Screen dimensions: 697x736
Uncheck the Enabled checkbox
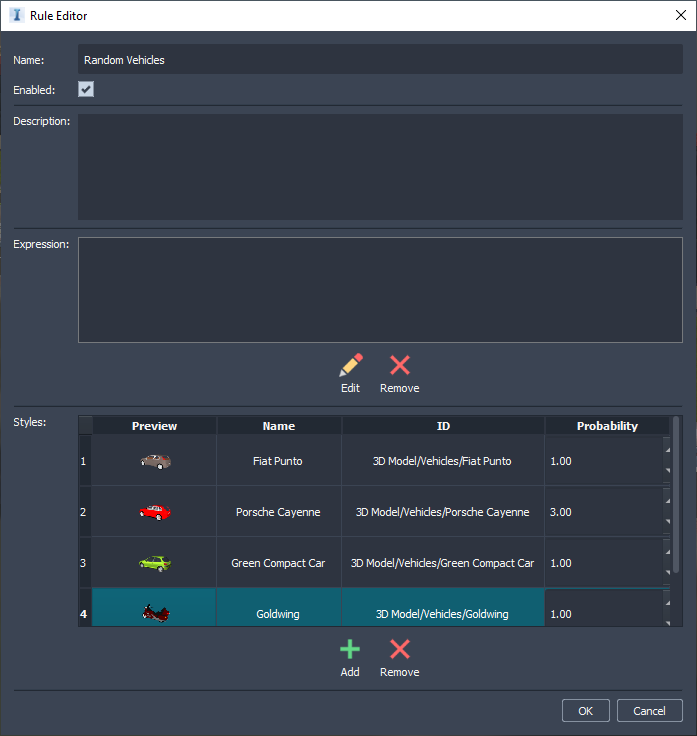pos(86,89)
